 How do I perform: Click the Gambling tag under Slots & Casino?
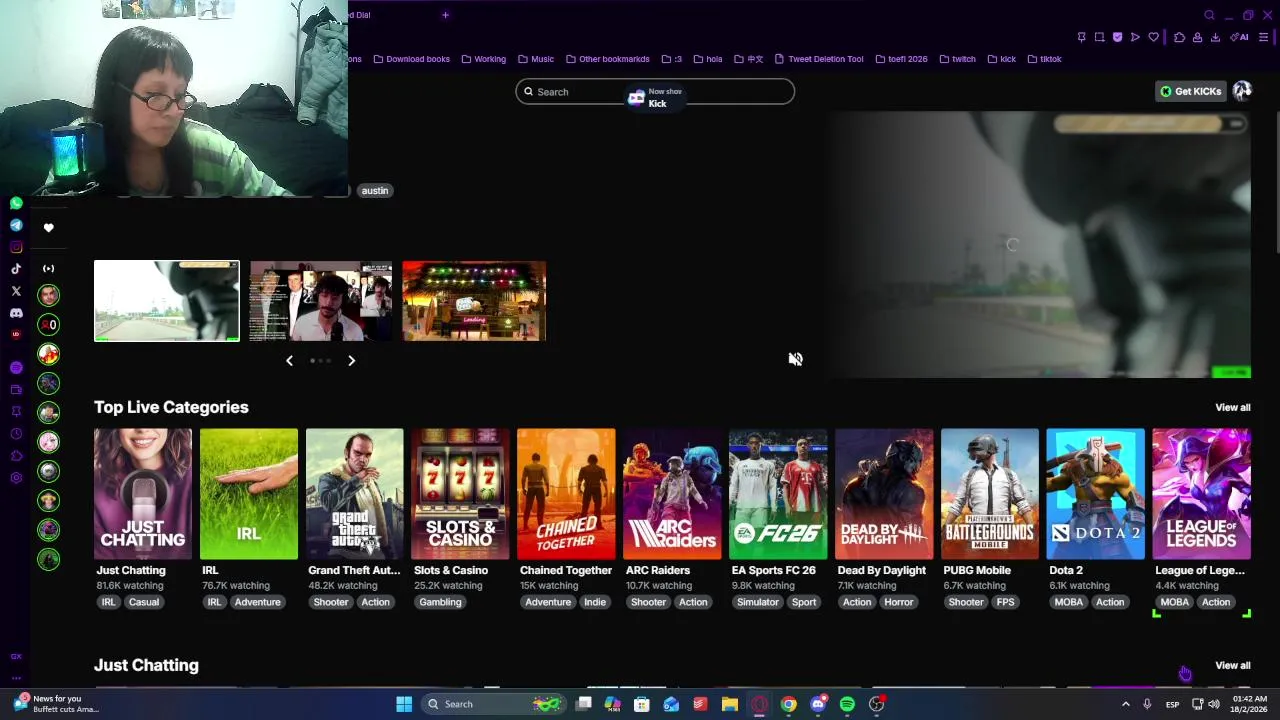point(440,602)
